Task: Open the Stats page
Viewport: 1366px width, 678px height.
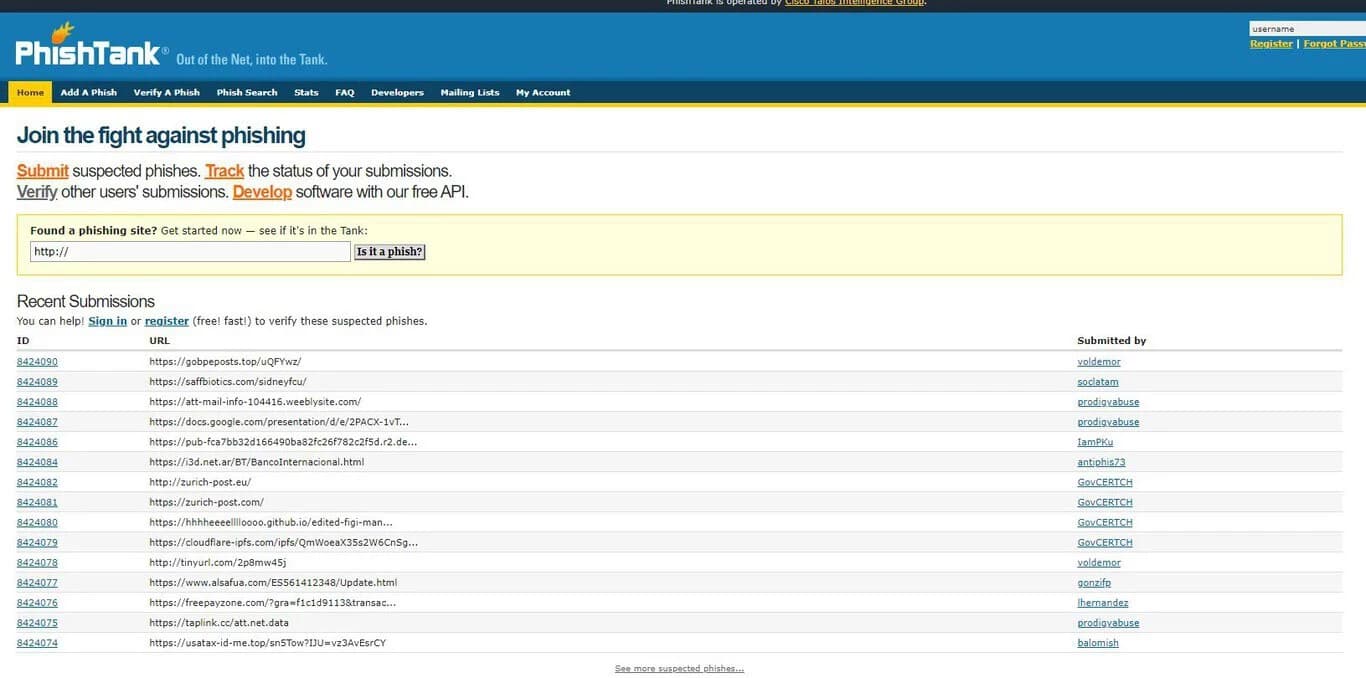Action: tap(306, 92)
